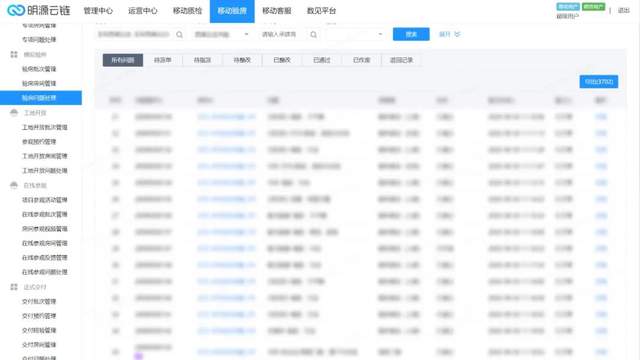Open 工地开放批次管理 in the sidebar
The image size is (640, 360).
click(45, 127)
